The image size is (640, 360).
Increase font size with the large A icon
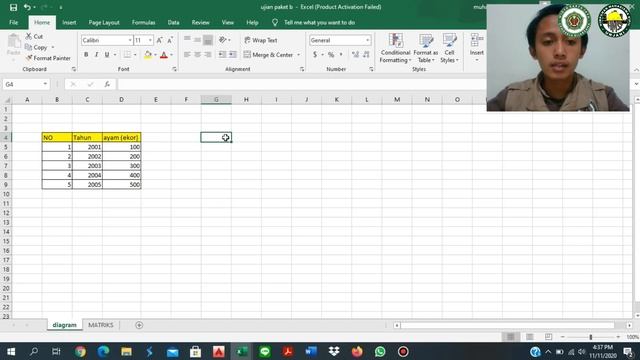(x=160, y=40)
